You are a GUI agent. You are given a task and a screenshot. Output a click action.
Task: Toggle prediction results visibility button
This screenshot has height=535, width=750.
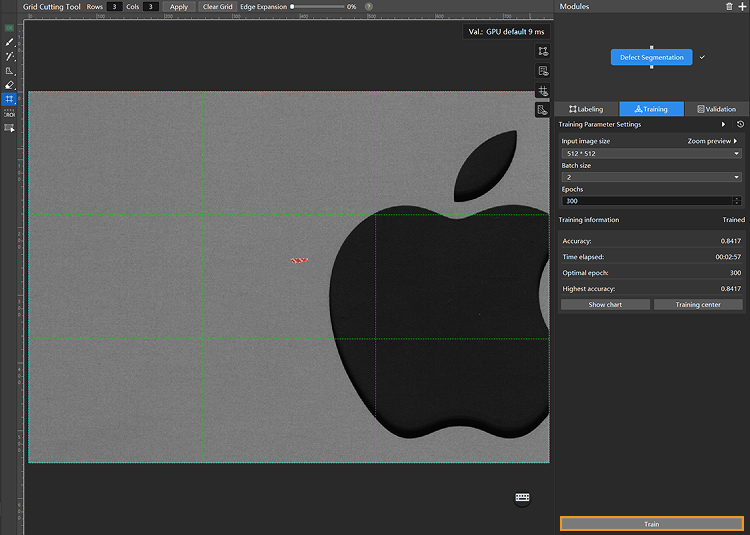pos(542,71)
